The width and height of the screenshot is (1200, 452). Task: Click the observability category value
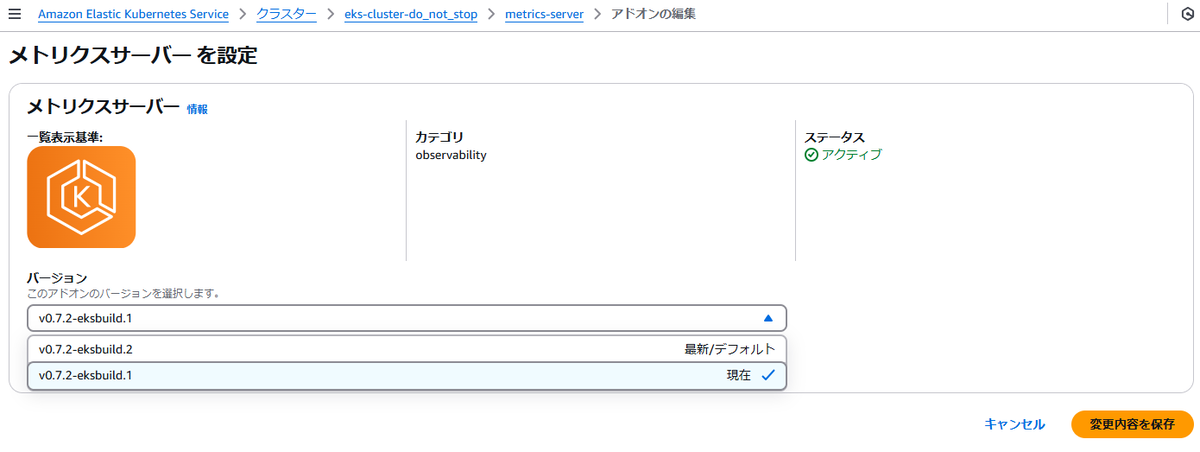(451, 155)
